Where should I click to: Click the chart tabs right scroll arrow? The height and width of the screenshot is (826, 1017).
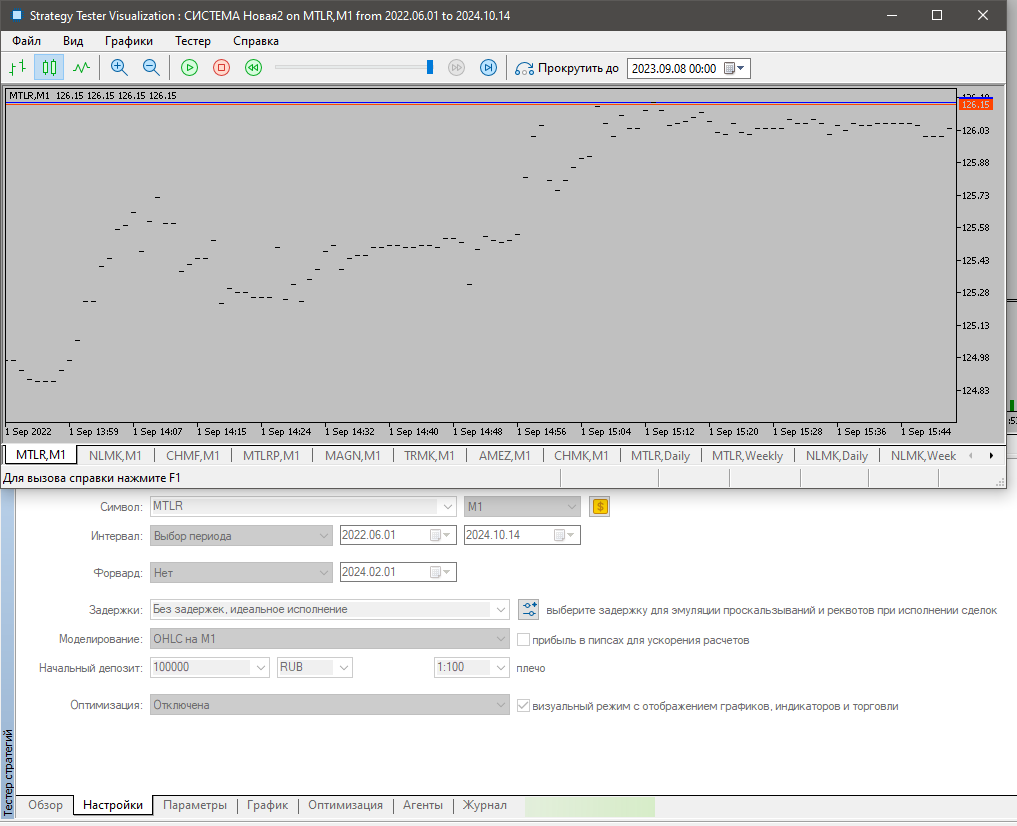(x=991, y=456)
